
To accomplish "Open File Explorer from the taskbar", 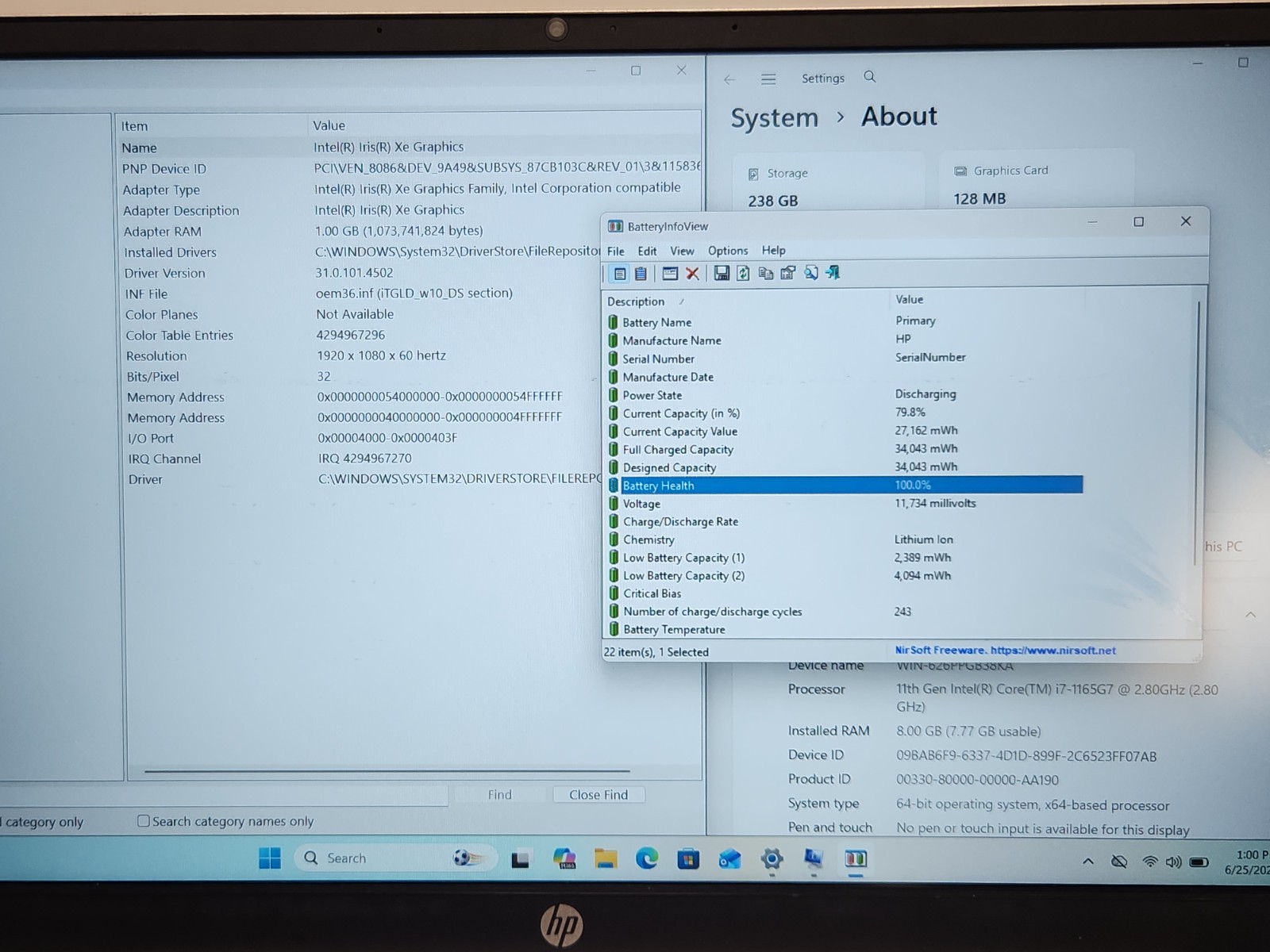I will pyautogui.click(x=606, y=858).
